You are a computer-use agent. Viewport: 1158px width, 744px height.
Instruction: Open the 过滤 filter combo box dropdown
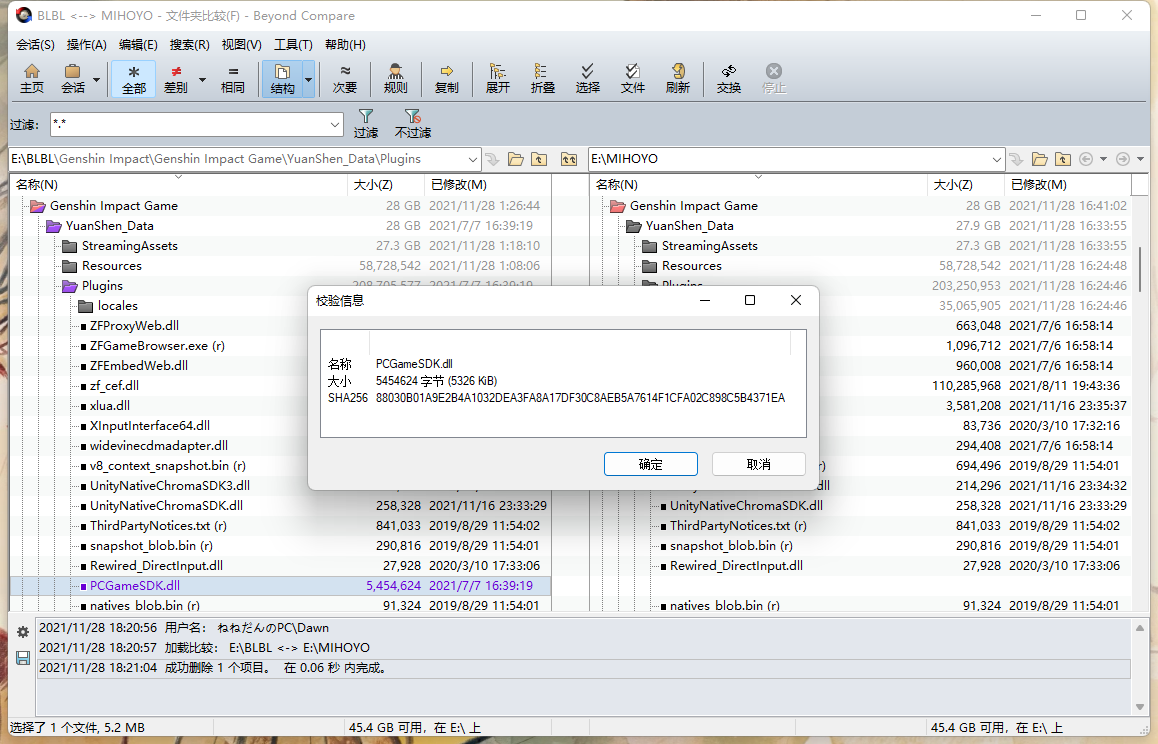(335, 125)
